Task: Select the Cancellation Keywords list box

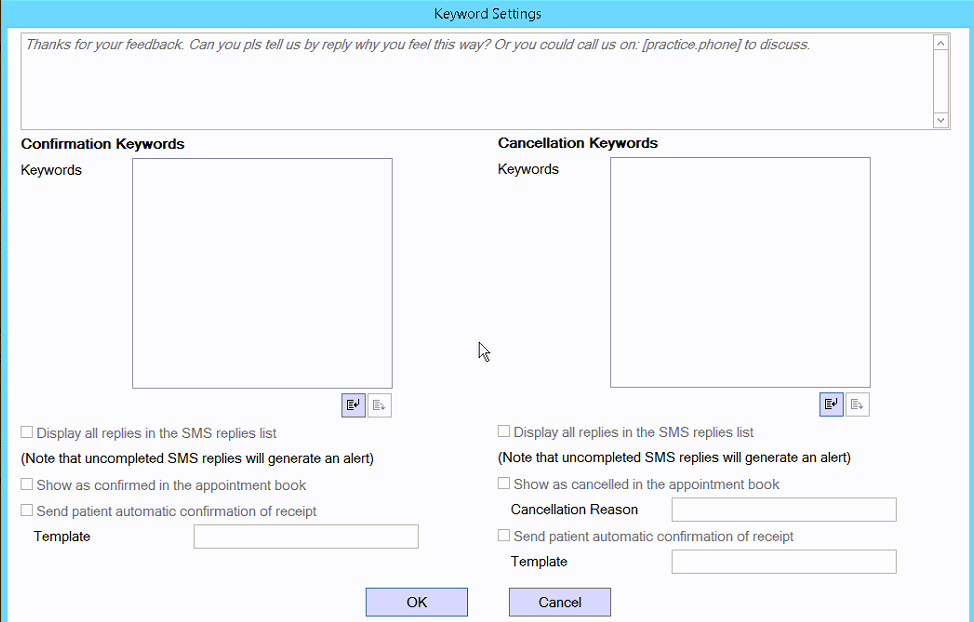Action: pyautogui.click(x=740, y=272)
